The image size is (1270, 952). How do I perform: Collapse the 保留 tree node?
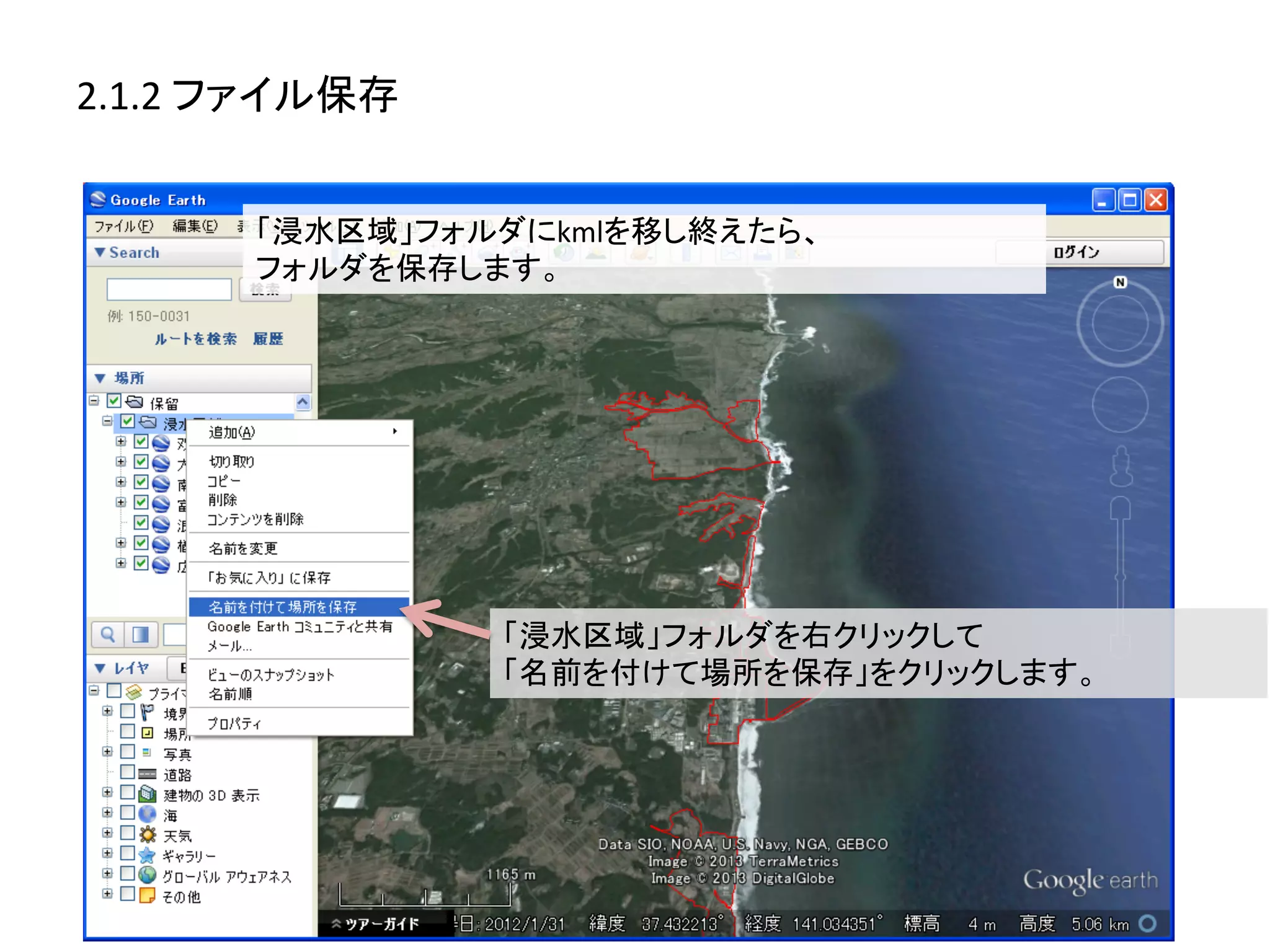94,400
